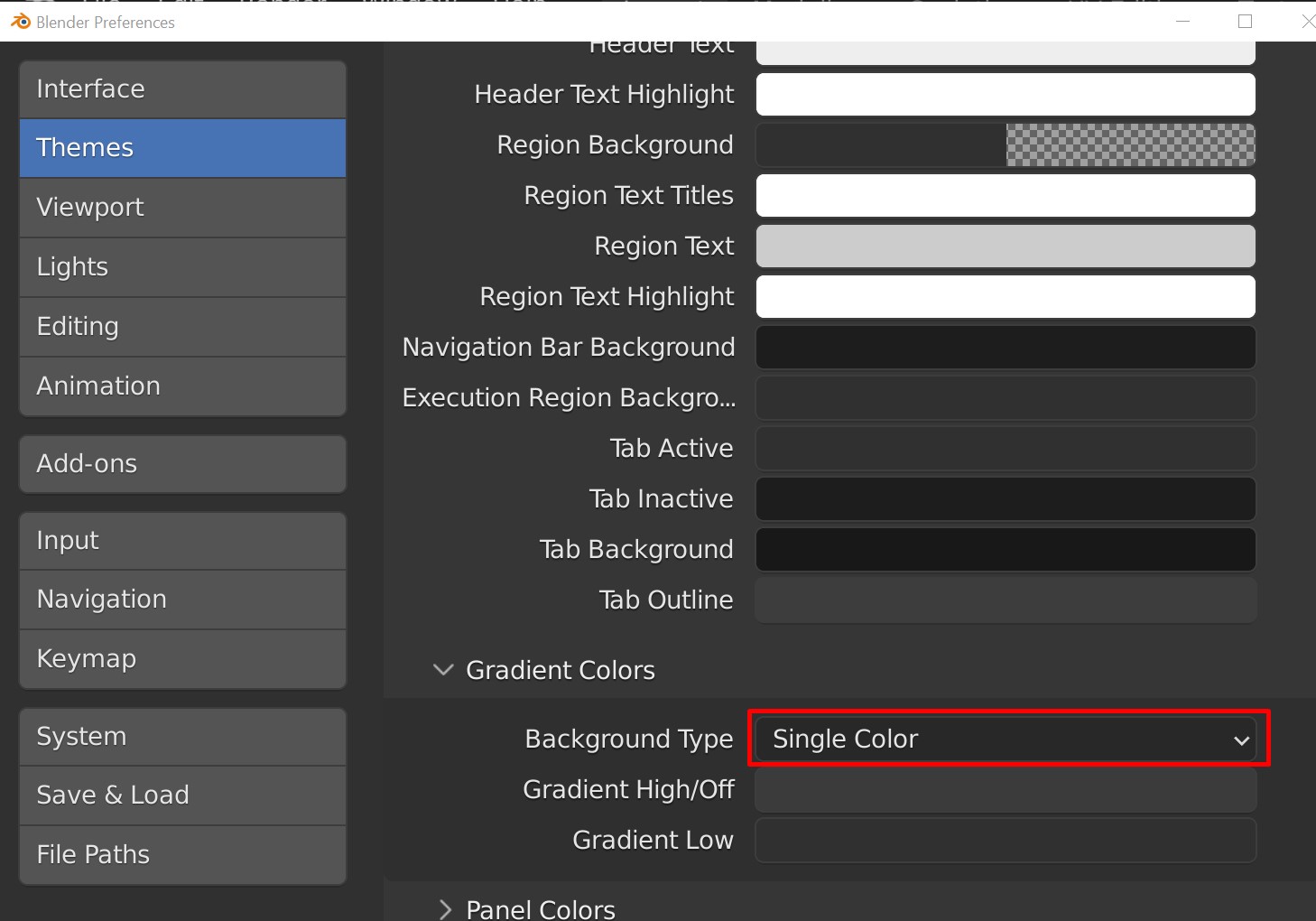Viewport: 1316px width, 921px height.
Task: Click the Header Text Highlight color swatch
Action: point(1006,95)
